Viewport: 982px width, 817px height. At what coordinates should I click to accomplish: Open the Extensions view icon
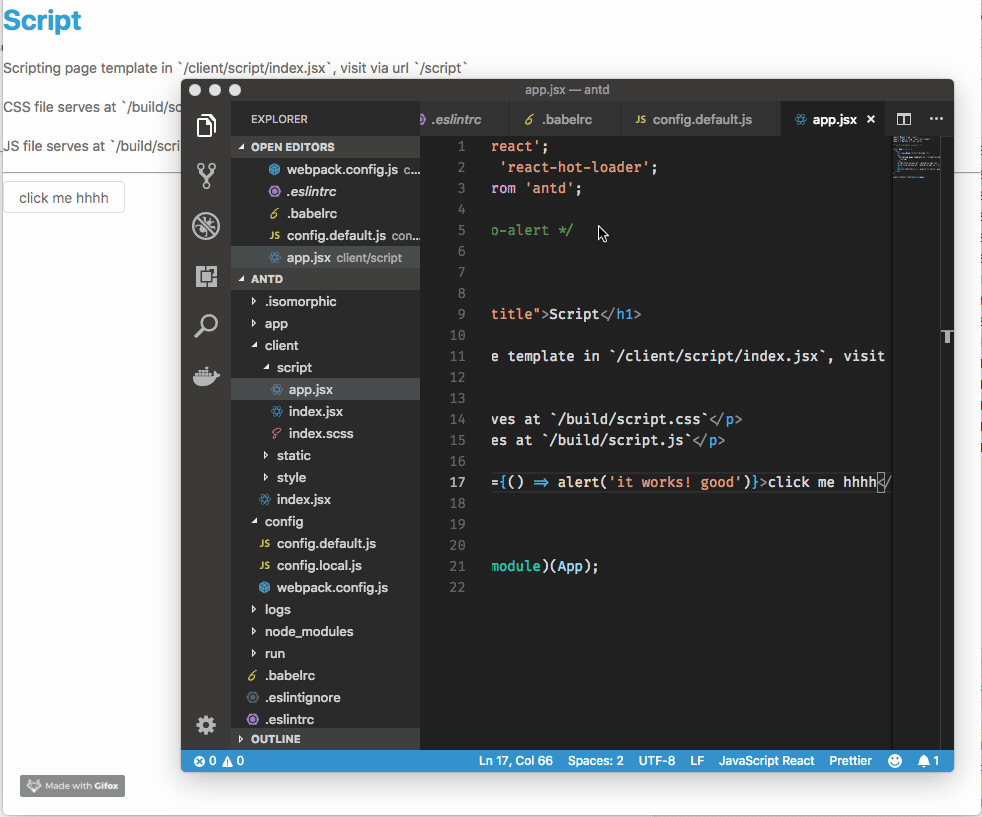(x=206, y=276)
